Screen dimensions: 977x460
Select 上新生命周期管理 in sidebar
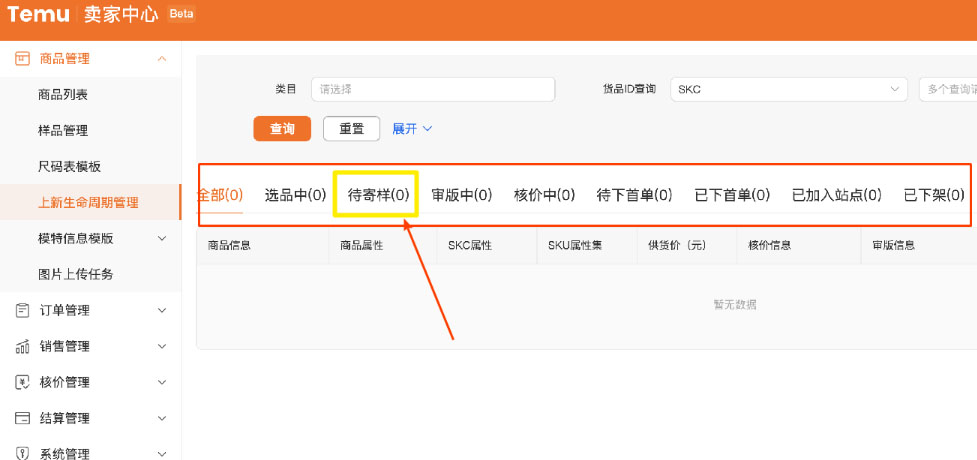(88, 202)
